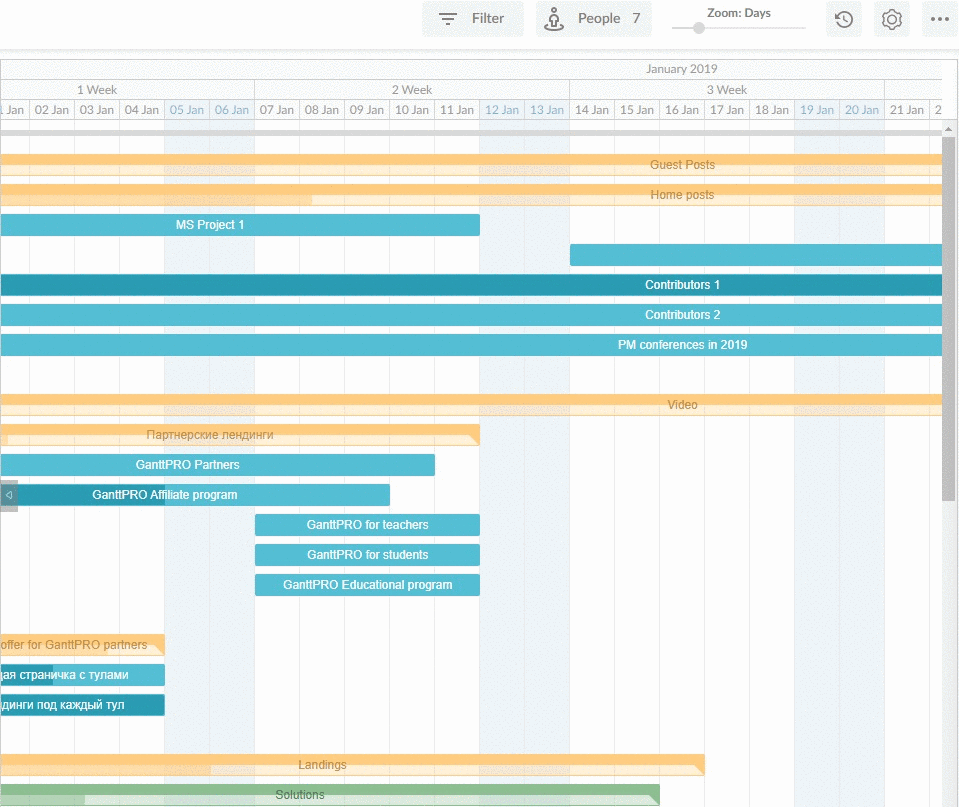Click the 20 Jan weekend date header

tap(862, 110)
